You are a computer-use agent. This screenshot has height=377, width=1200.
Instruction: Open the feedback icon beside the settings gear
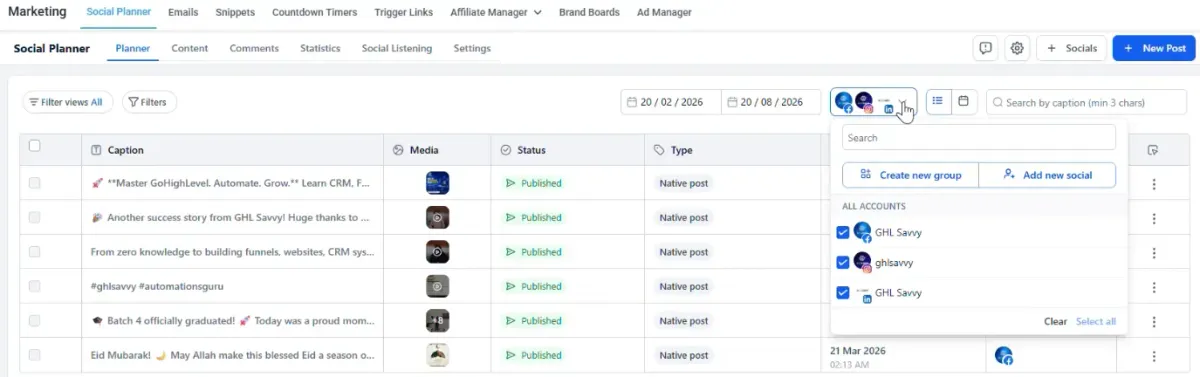(986, 48)
